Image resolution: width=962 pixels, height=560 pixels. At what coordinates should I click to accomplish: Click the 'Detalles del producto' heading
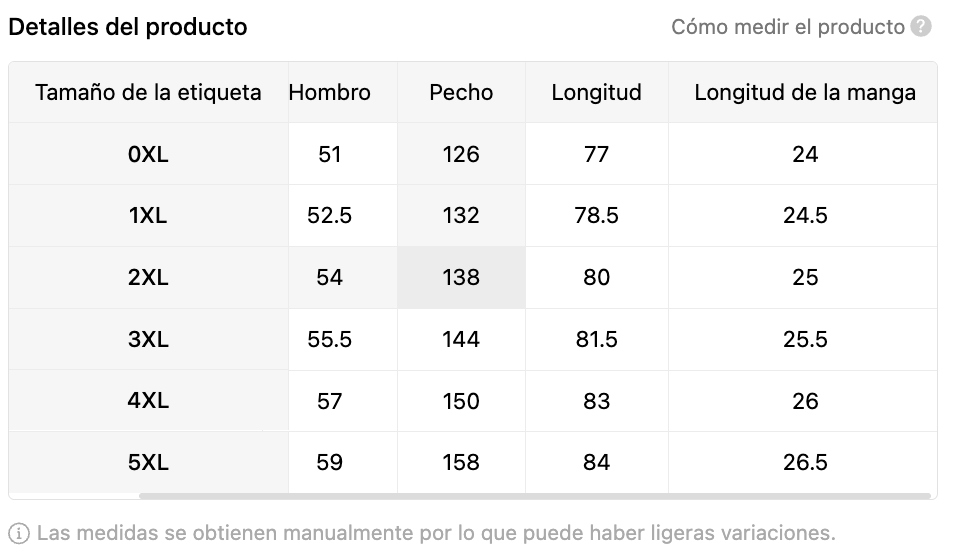(128, 27)
